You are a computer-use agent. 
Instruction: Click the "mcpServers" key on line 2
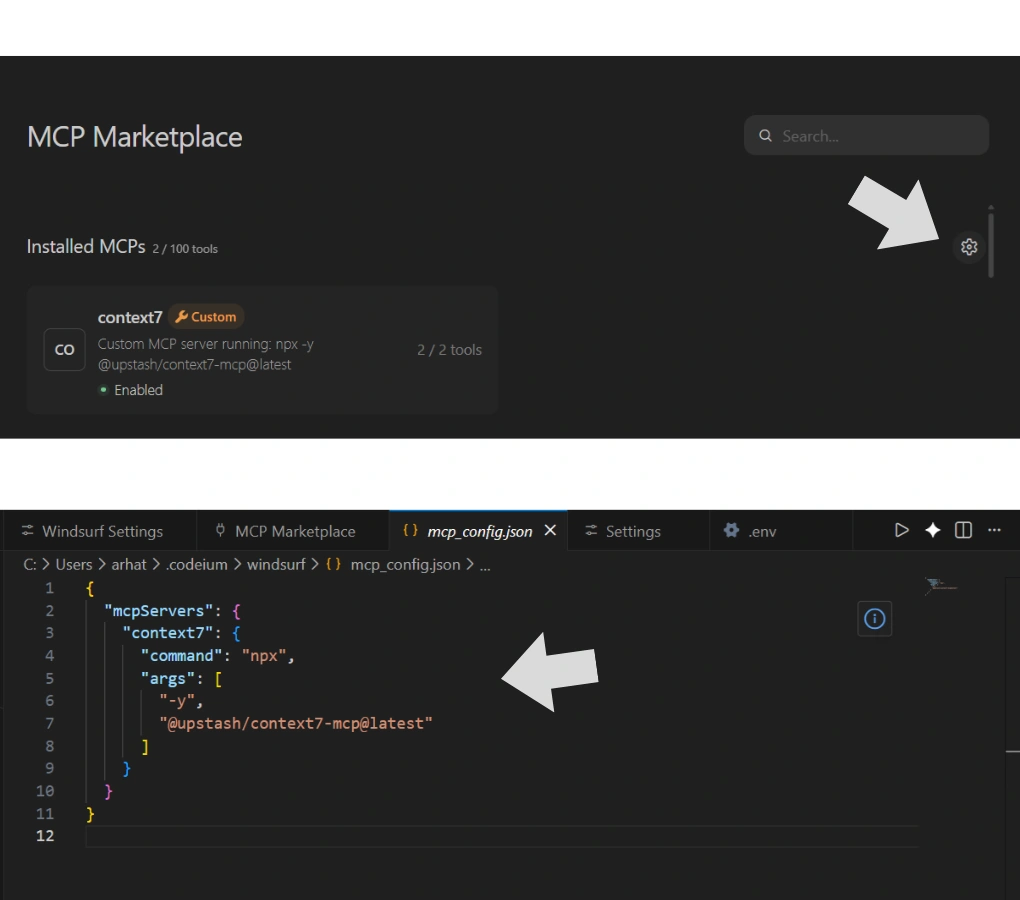pyautogui.click(x=158, y=611)
